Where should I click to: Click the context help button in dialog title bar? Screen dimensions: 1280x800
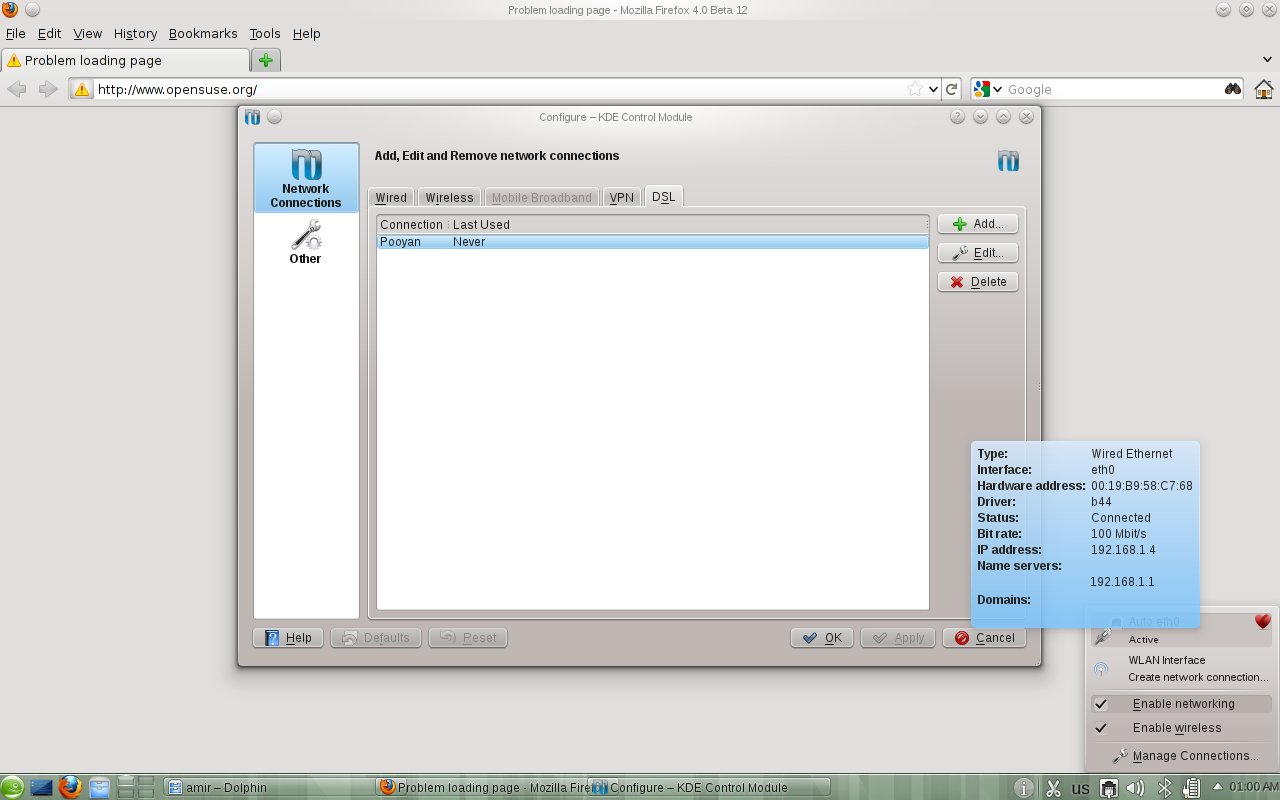957,117
